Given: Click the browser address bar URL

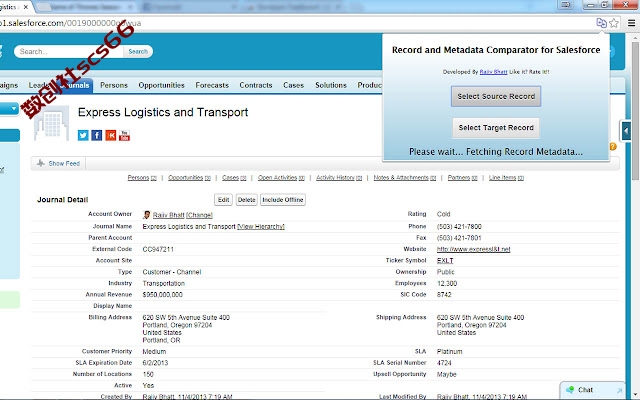Looking at the screenshot, I should tap(70, 23).
